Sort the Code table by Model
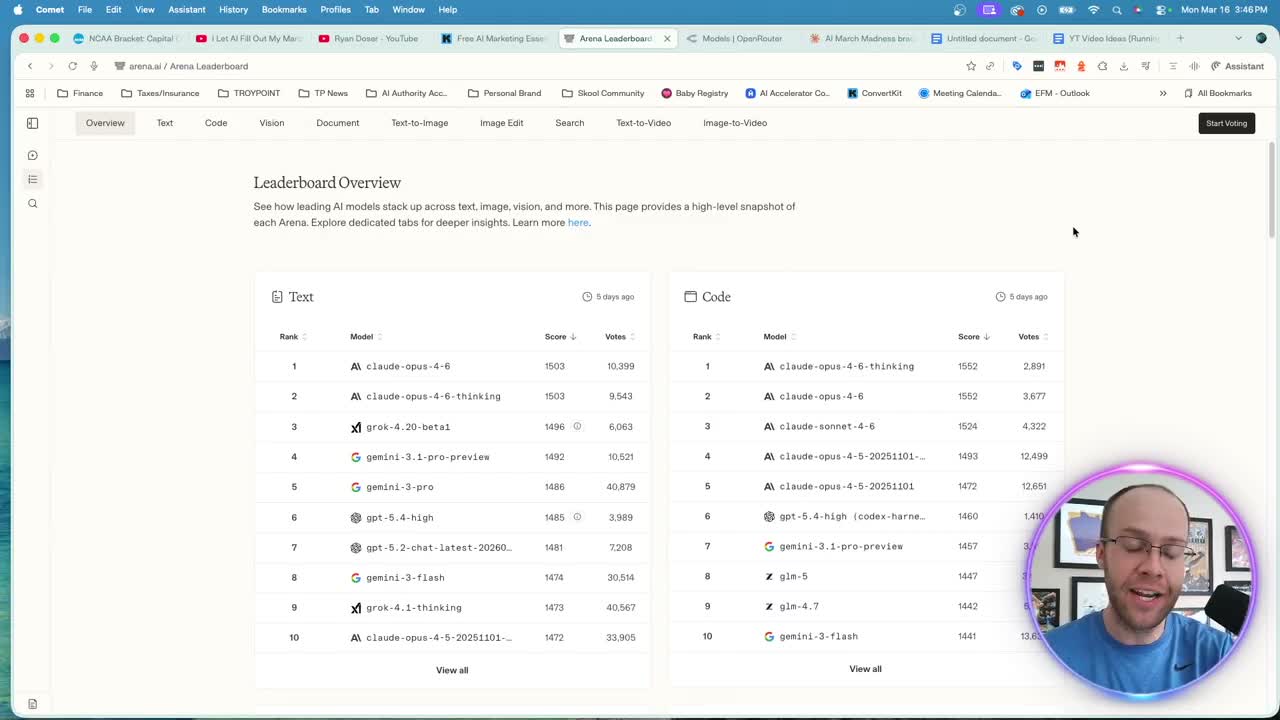Image resolution: width=1280 pixels, height=720 pixels. click(x=779, y=337)
